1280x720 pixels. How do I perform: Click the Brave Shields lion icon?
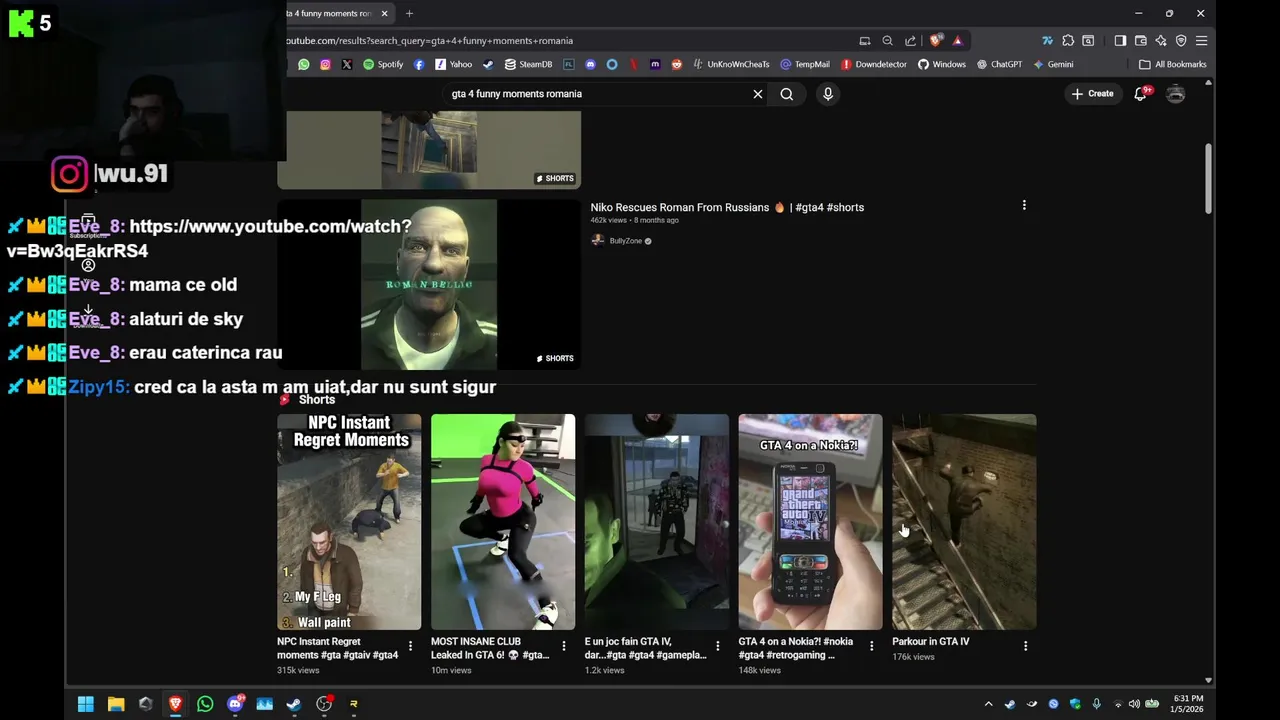point(936,41)
